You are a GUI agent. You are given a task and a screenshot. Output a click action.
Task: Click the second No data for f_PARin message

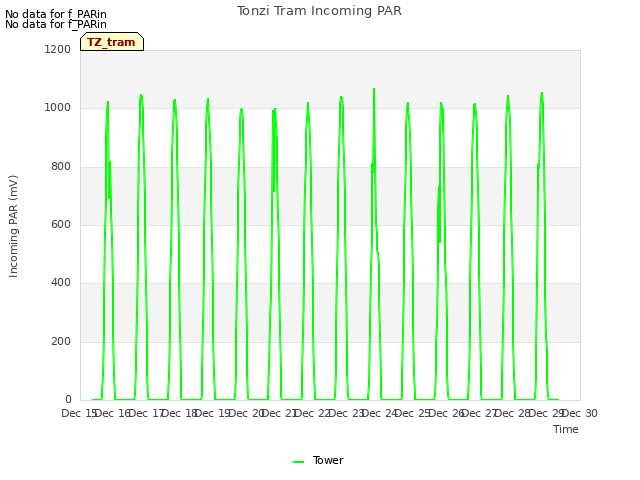tap(56, 24)
